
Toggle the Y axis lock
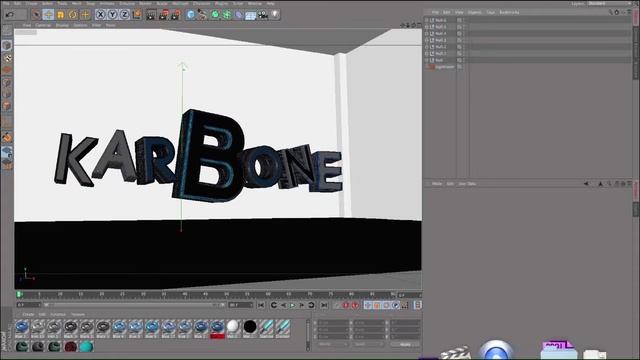(113, 15)
